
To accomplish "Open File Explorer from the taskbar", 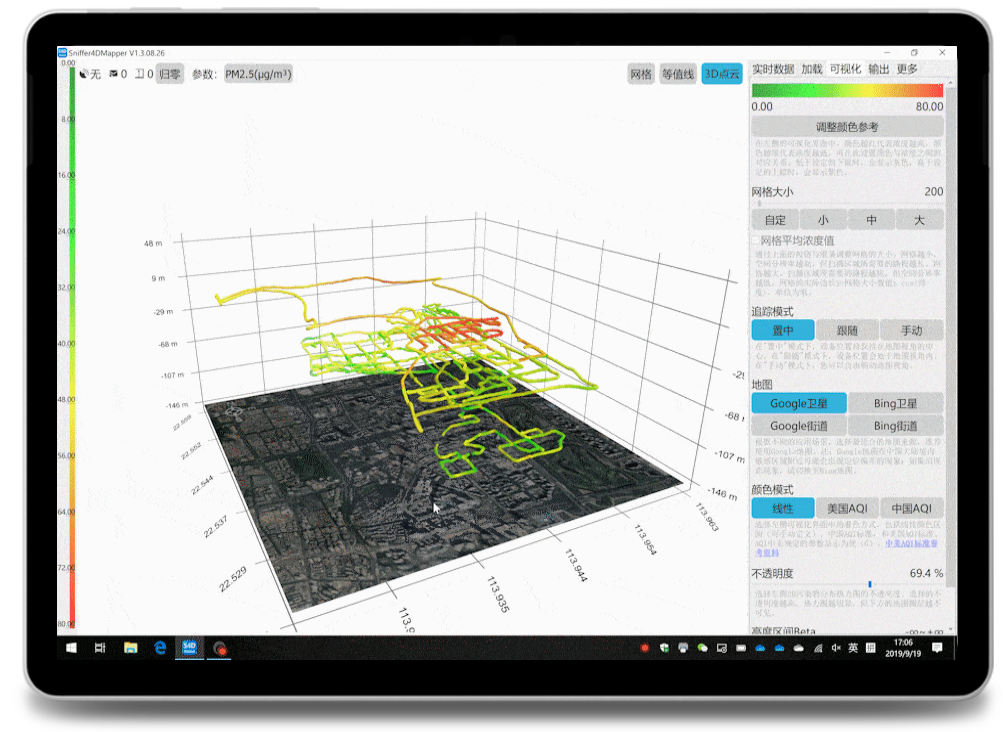I will tap(130, 648).
